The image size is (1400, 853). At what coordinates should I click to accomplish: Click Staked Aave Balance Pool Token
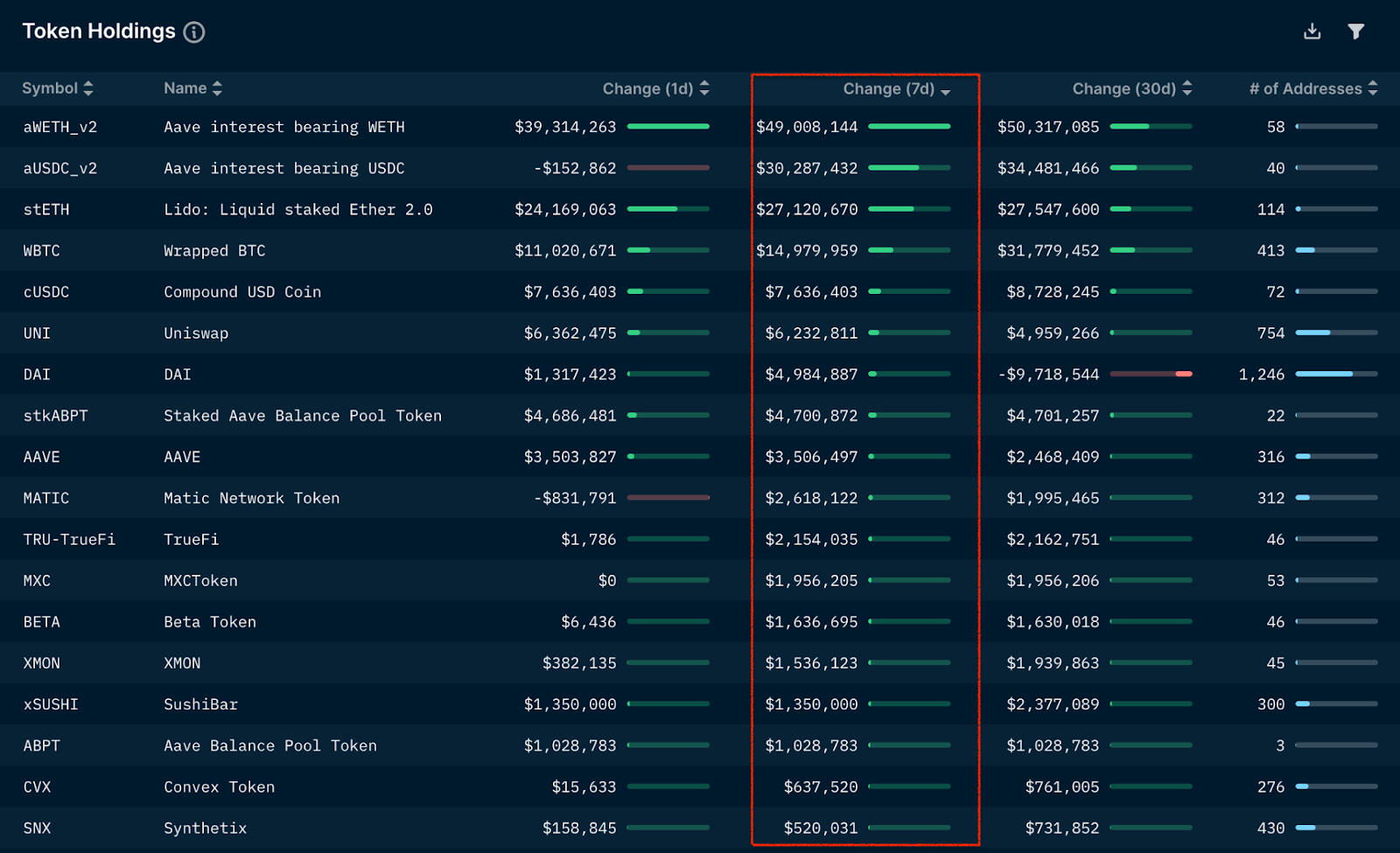coord(303,416)
